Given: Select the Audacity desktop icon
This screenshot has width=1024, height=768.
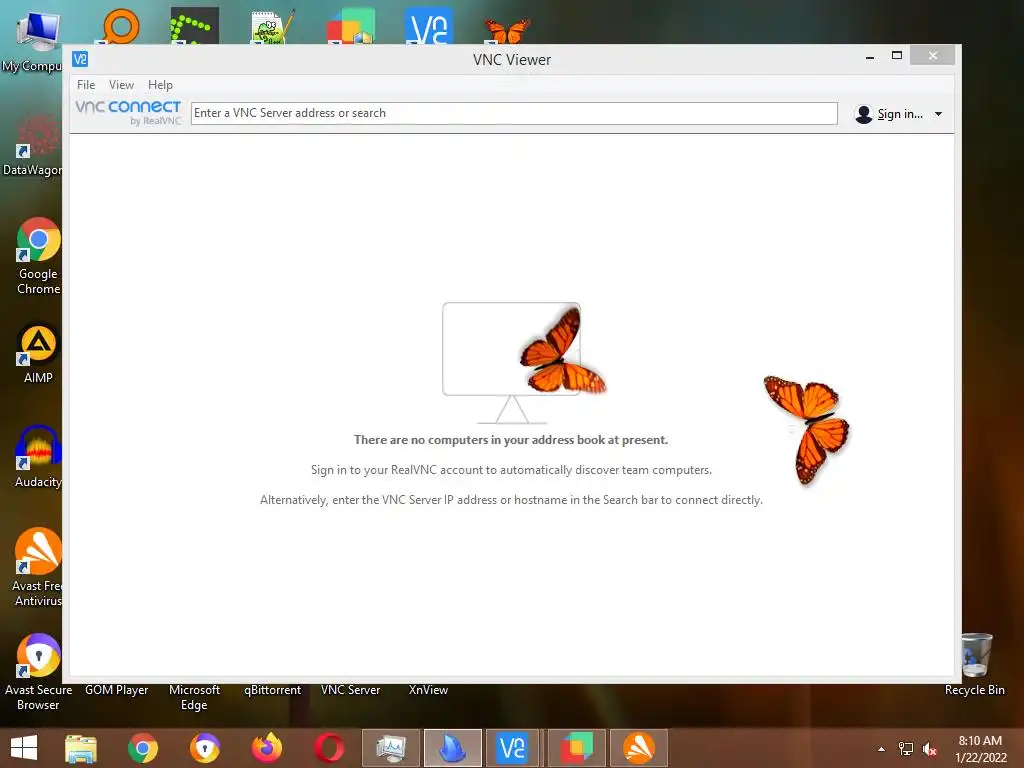Looking at the screenshot, I should [x=39, y=456].
